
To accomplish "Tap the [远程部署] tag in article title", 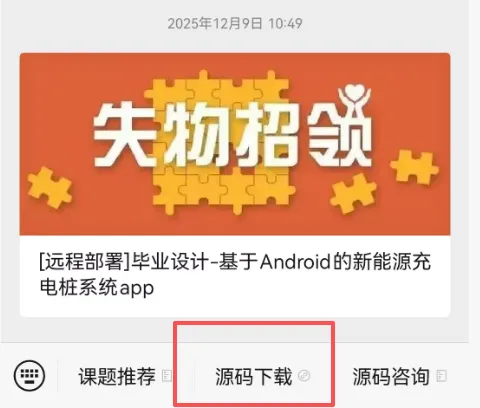I will coord(85,262).
